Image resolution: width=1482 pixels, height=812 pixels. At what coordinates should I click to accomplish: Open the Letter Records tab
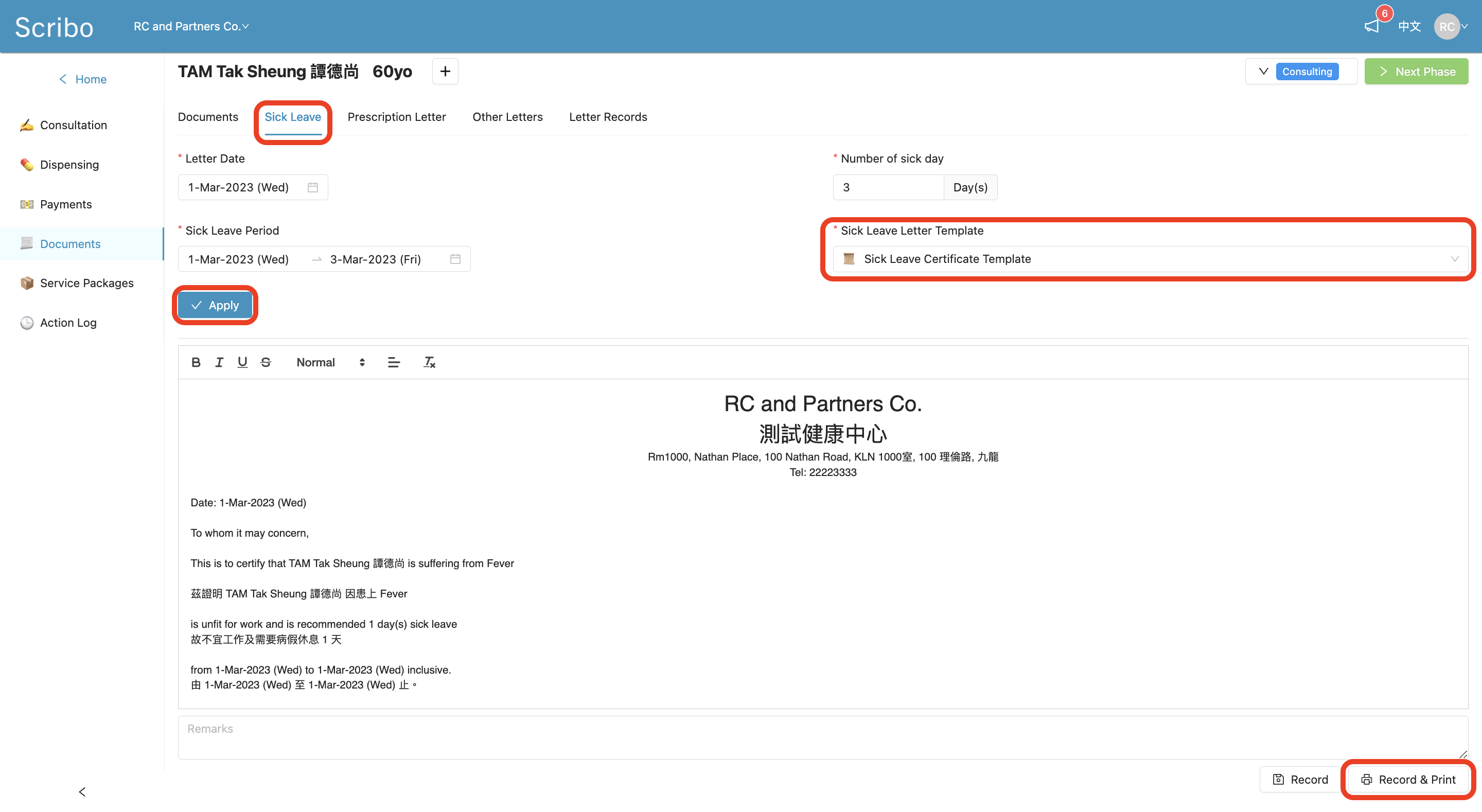tap(608, 117)
